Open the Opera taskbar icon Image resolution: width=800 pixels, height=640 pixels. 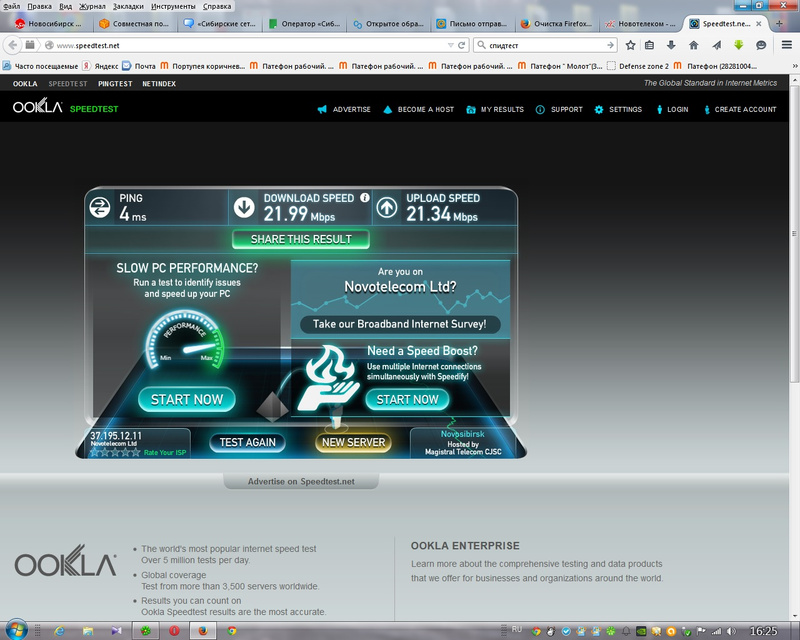174,631
